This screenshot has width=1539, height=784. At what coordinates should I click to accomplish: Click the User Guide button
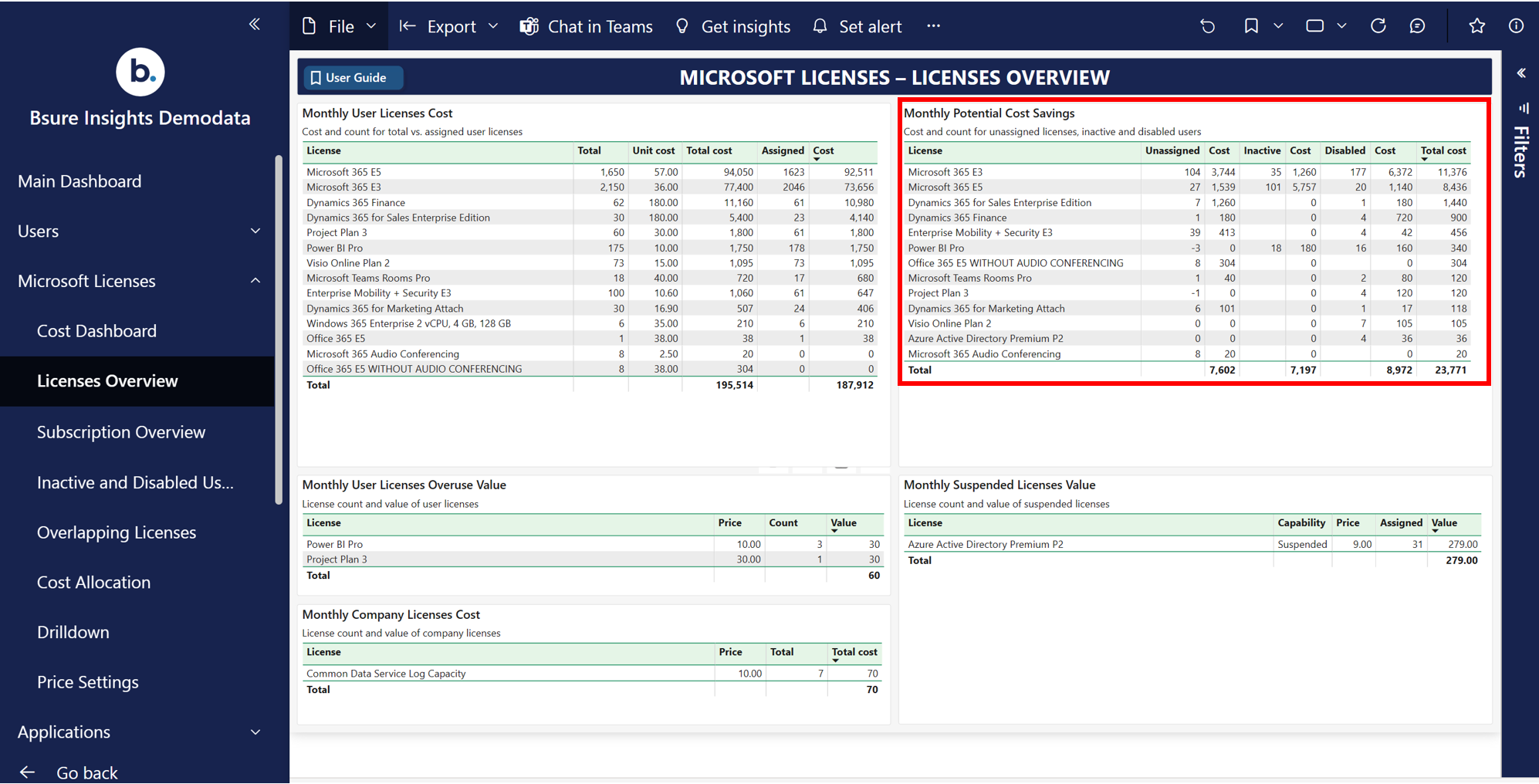[349, 78]
